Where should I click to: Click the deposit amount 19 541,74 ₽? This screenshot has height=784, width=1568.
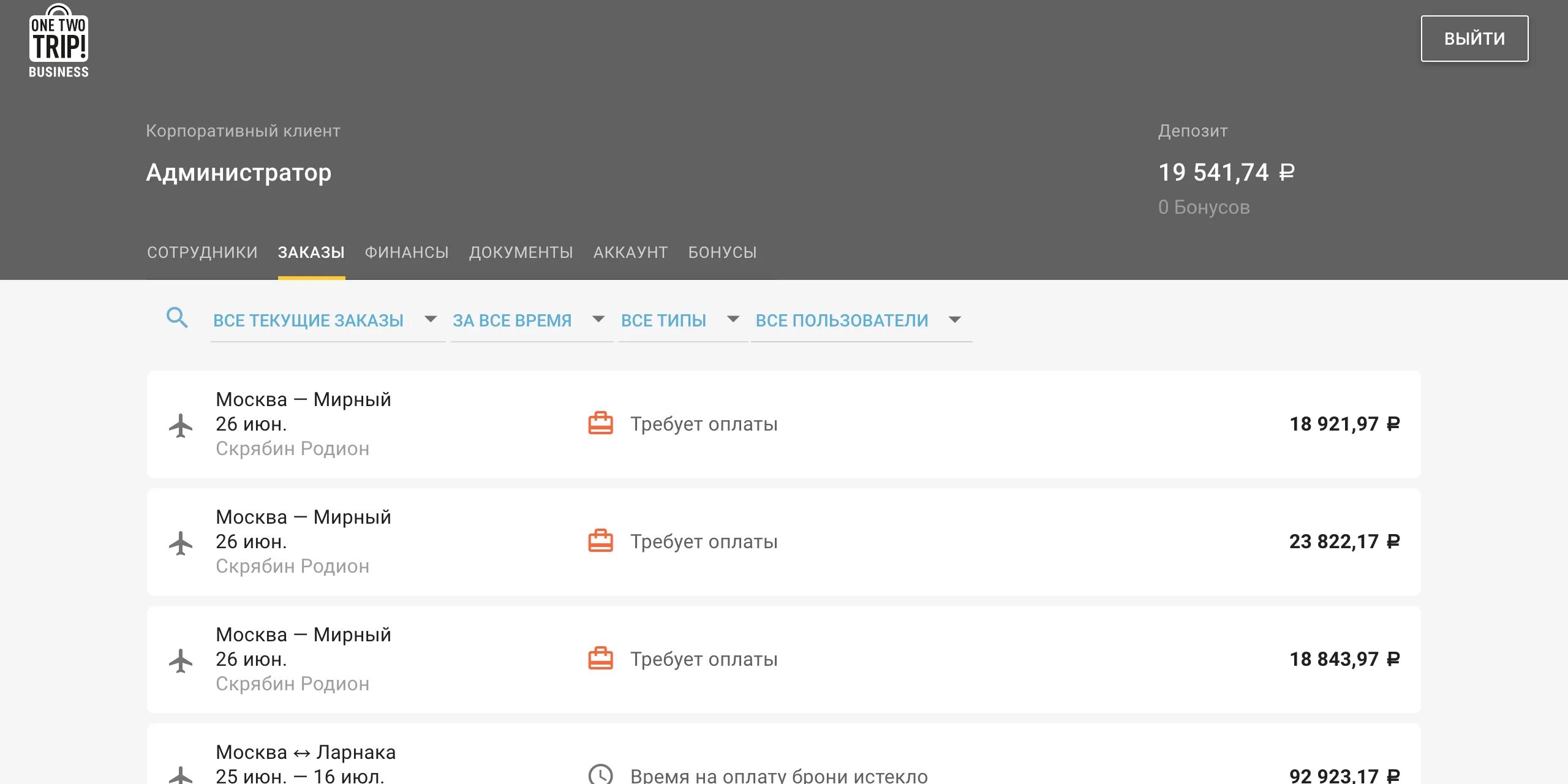(x=1226, y=172)
